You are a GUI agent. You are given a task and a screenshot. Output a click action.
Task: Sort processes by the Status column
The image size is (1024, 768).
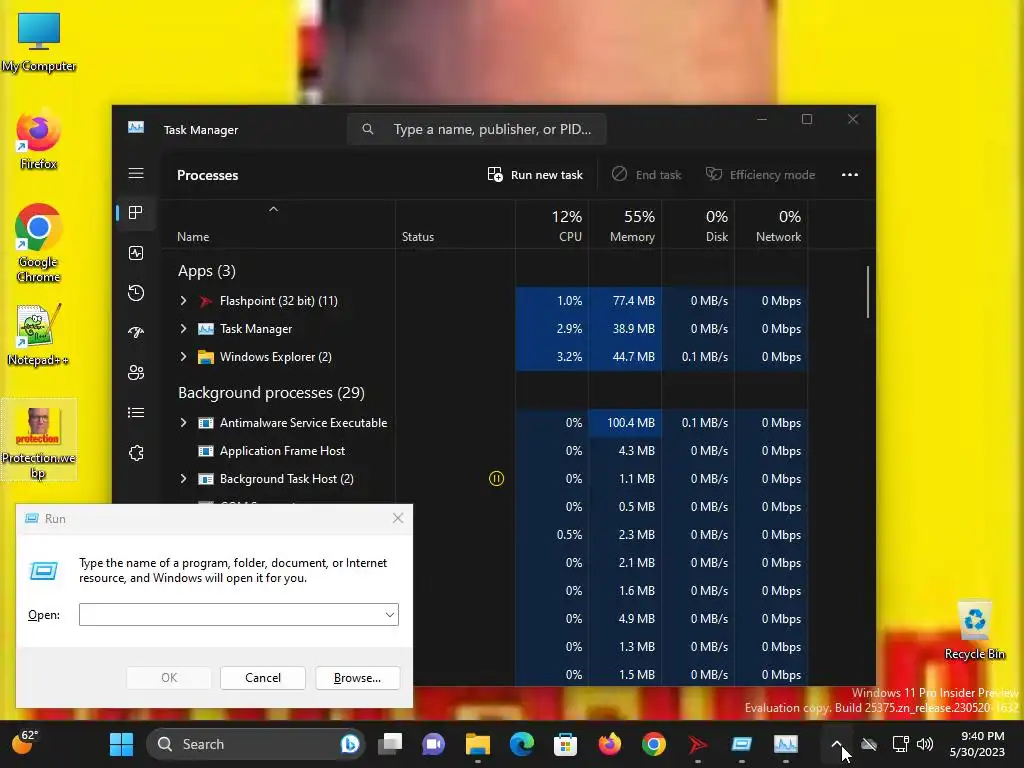coord(455,225)
